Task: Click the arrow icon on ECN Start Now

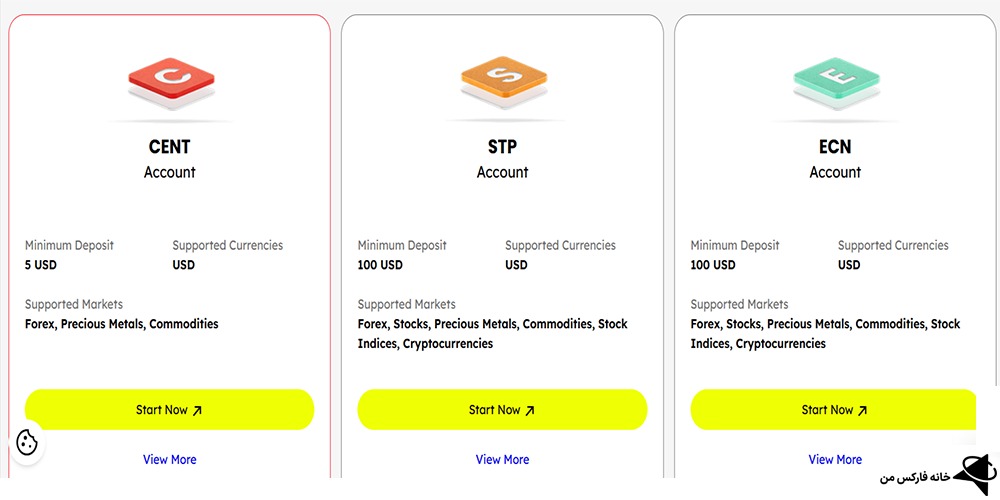Action: (863, 410)
